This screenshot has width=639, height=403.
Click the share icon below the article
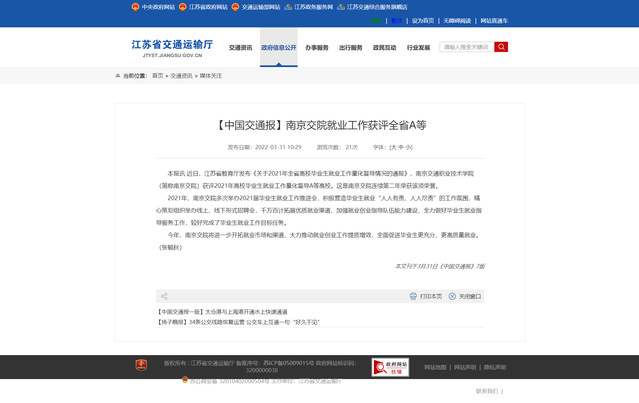pos(164,296)
